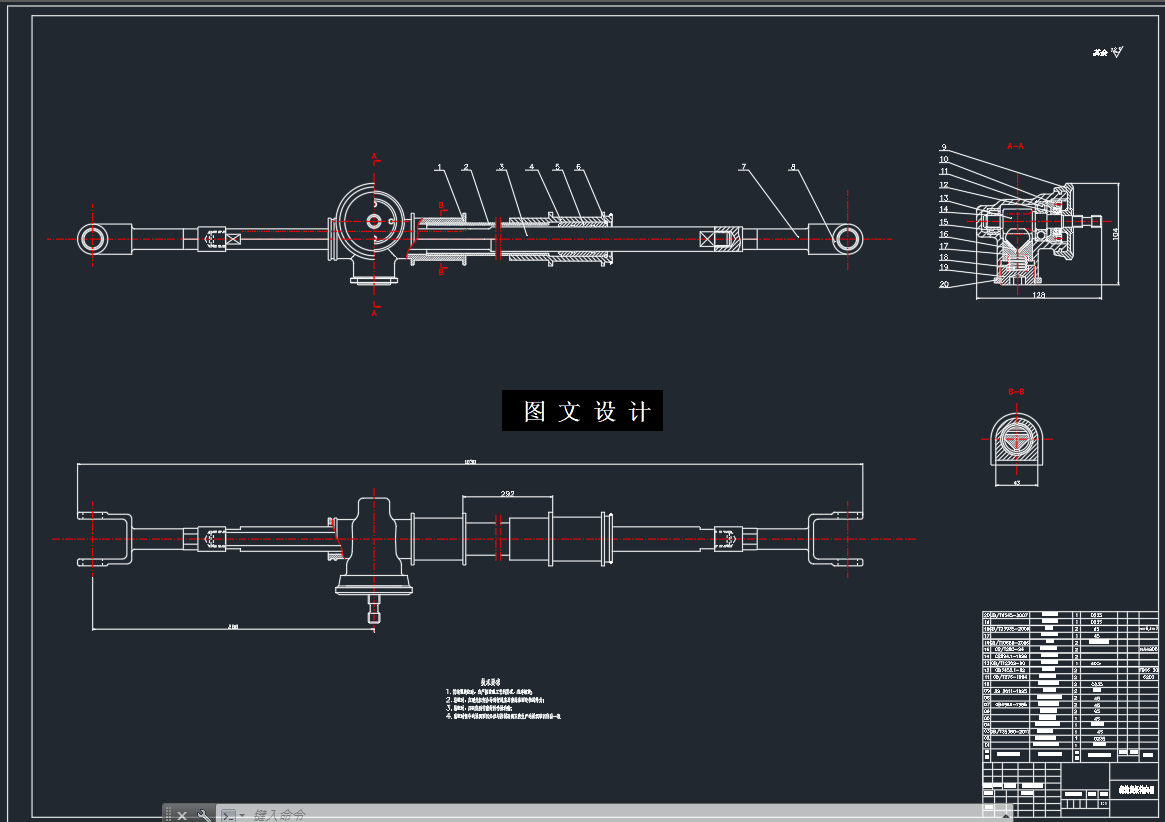Image resolution: width=1165 pixels, height=822 pixels.
Task: Click inside the 键入命令 command input field
Action: coord(300,814)
